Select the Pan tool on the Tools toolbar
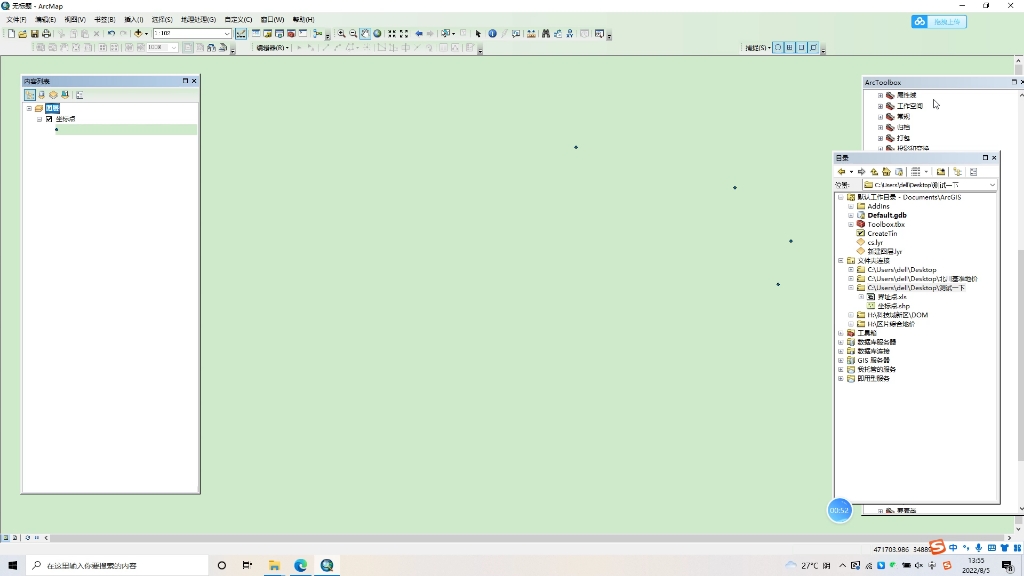1024x576 pixels. tap(364, 33)
